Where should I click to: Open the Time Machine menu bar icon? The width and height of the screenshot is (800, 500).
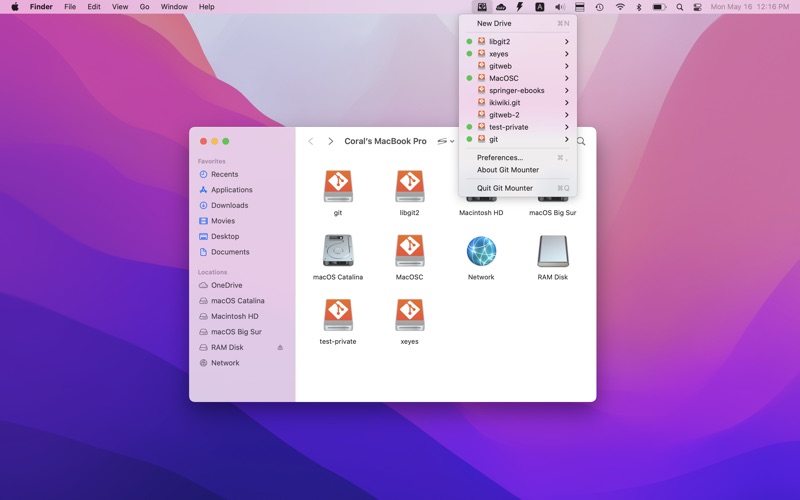pos(599,7)
